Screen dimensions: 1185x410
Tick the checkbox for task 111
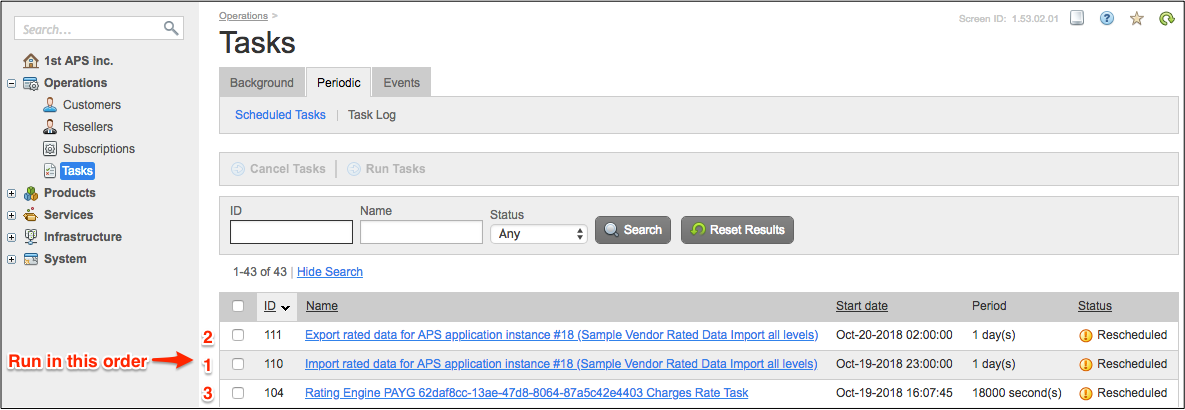(x=238, y=335)
